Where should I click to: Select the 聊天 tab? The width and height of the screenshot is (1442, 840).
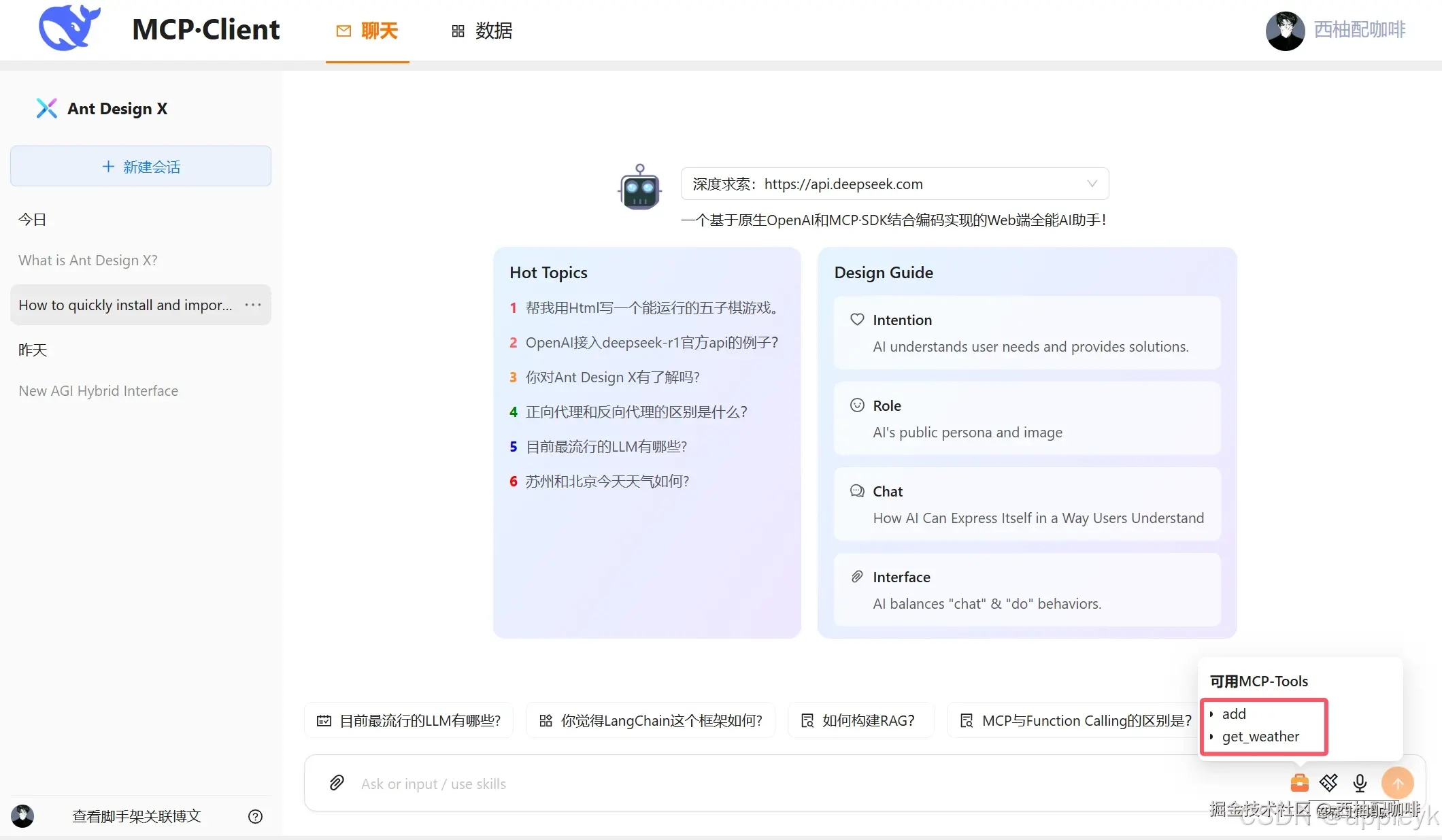click(x=367, y=31)
